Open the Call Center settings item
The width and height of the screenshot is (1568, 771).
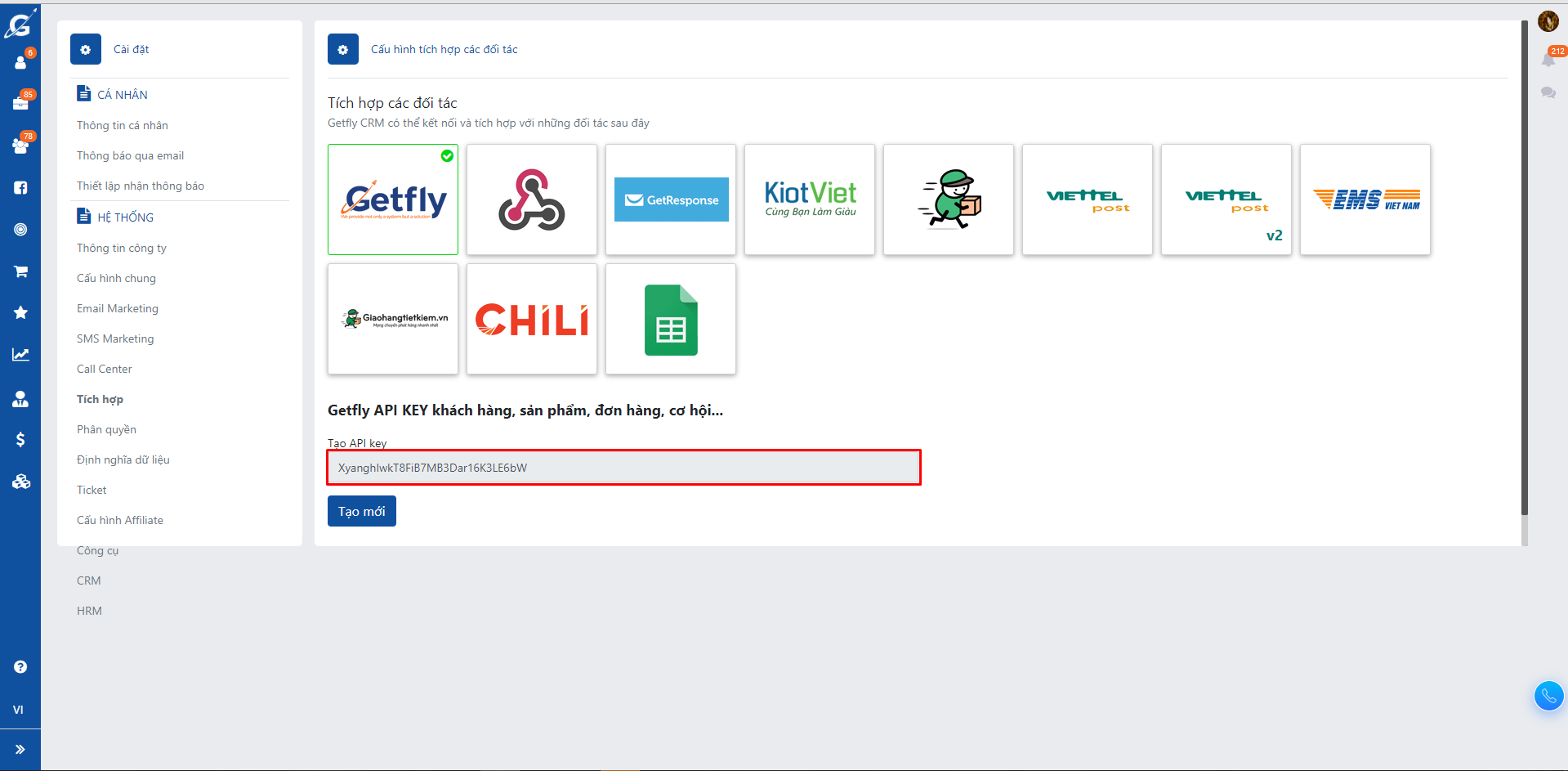click(104, 369)
